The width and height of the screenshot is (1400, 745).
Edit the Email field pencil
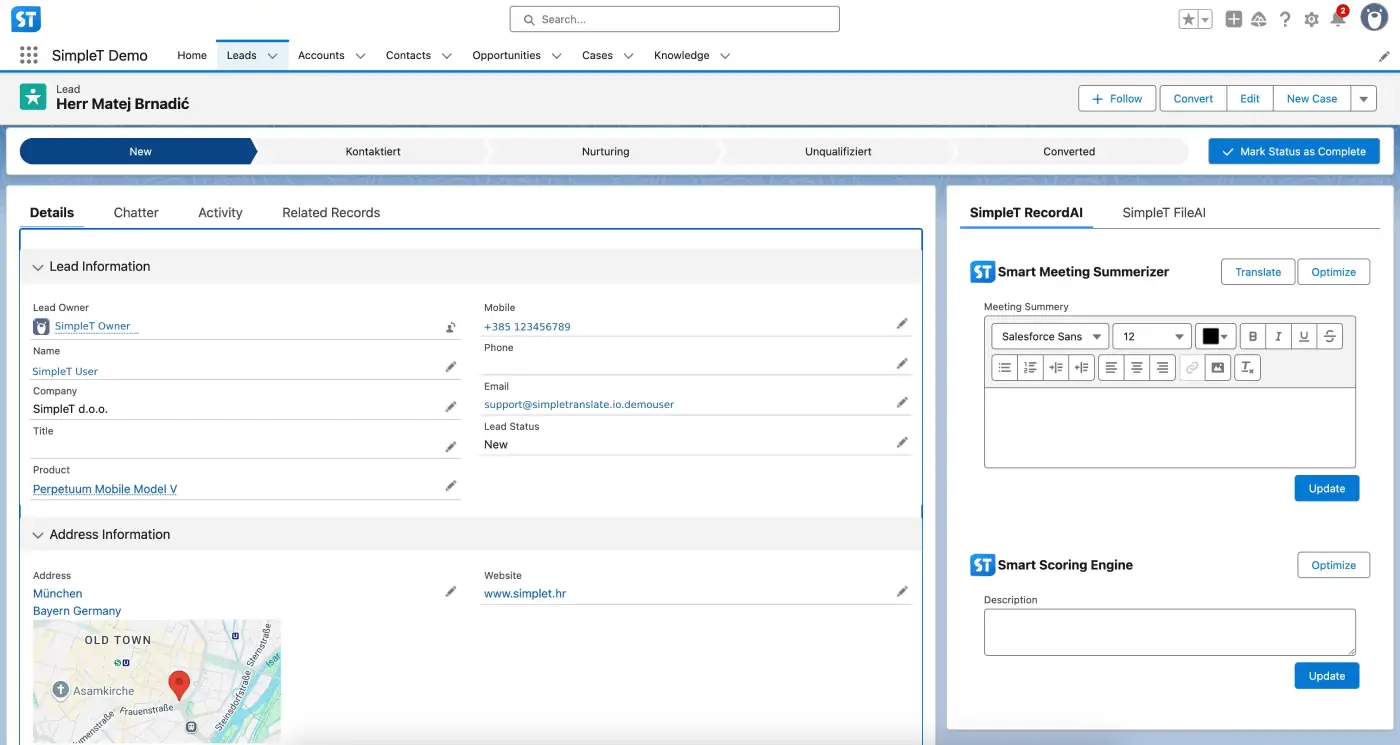(x=902, y=402)
